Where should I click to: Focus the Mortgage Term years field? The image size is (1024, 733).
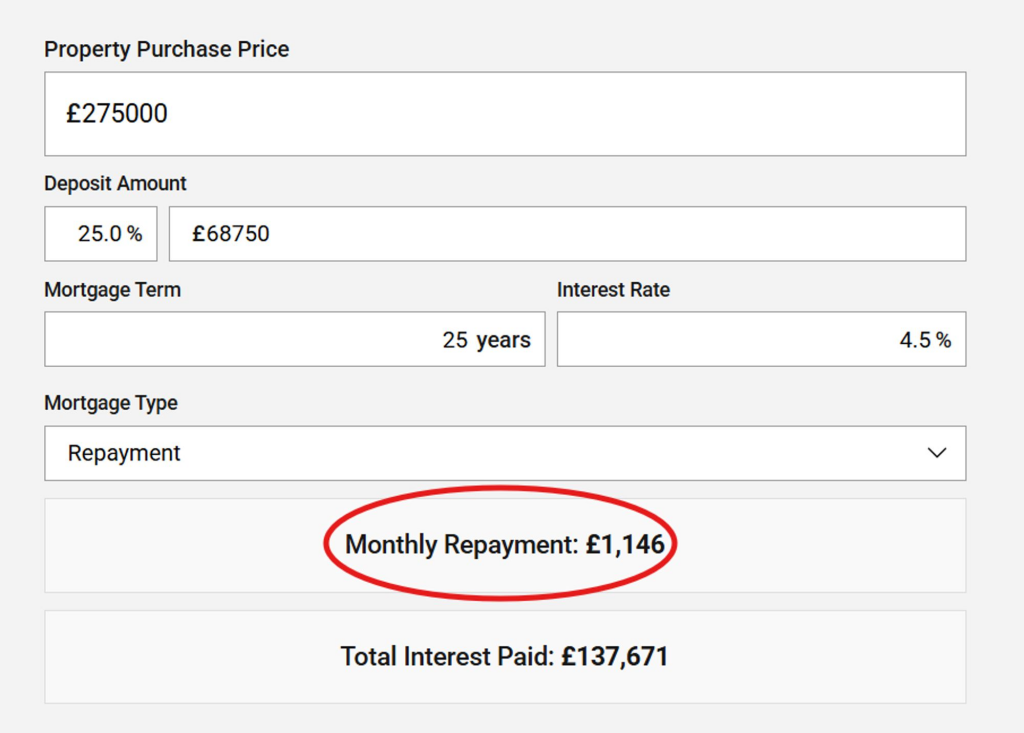coord(294,340)
